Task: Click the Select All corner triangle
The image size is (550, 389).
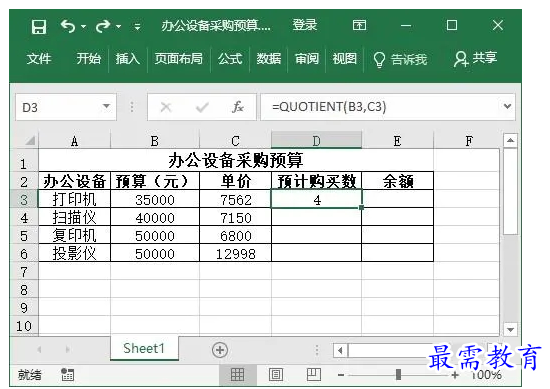Action: pyautogui.click(x=30, y=141)
